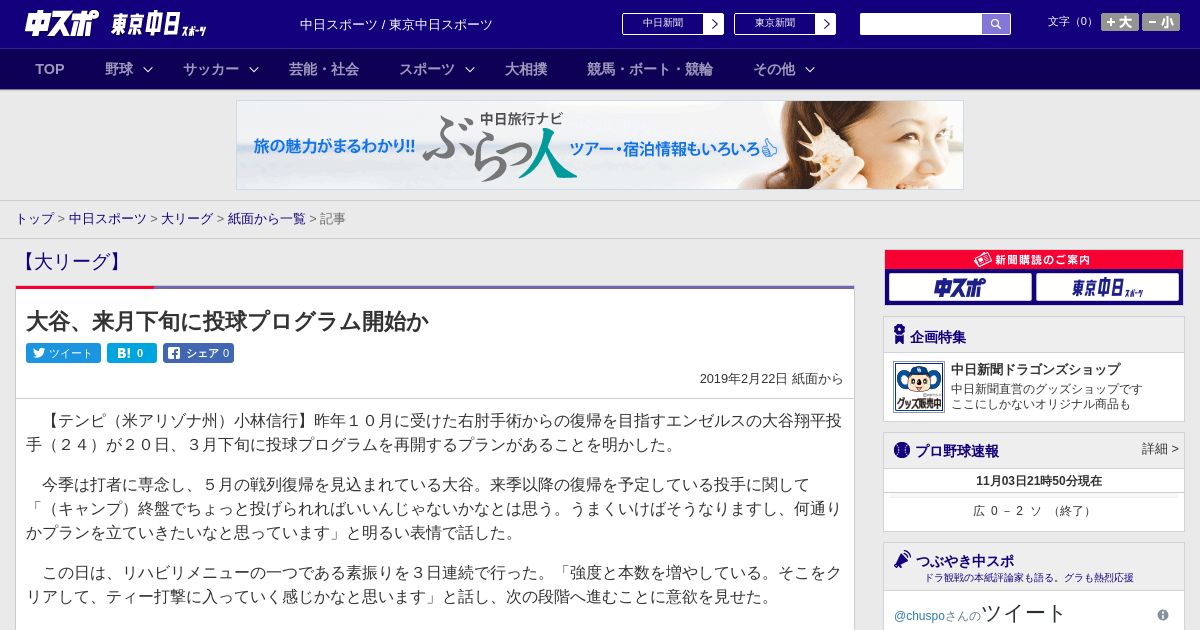Click the article headline 大谷、来月下旬
Image resolution: width=1200 pixels, height=630 pixels.
tap(227, 322)
